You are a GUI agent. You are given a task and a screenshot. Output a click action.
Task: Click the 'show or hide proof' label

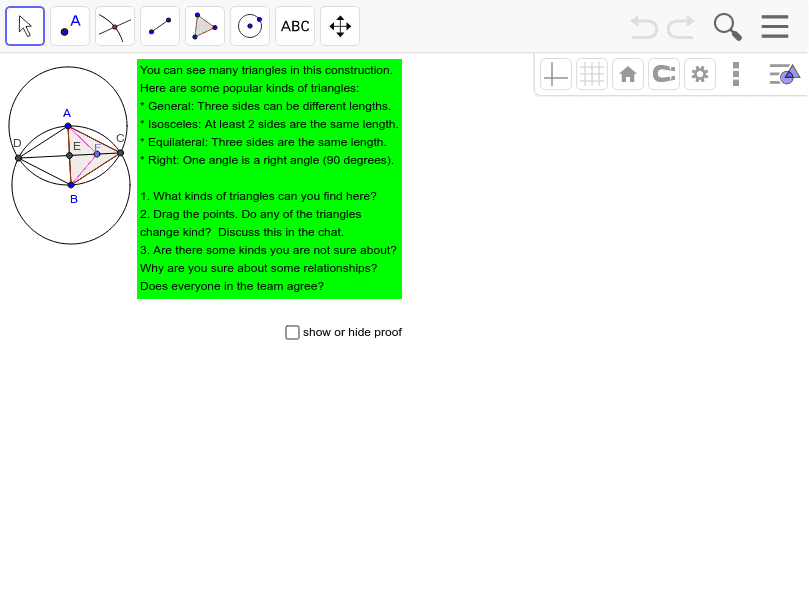click(x=352, y=332)
